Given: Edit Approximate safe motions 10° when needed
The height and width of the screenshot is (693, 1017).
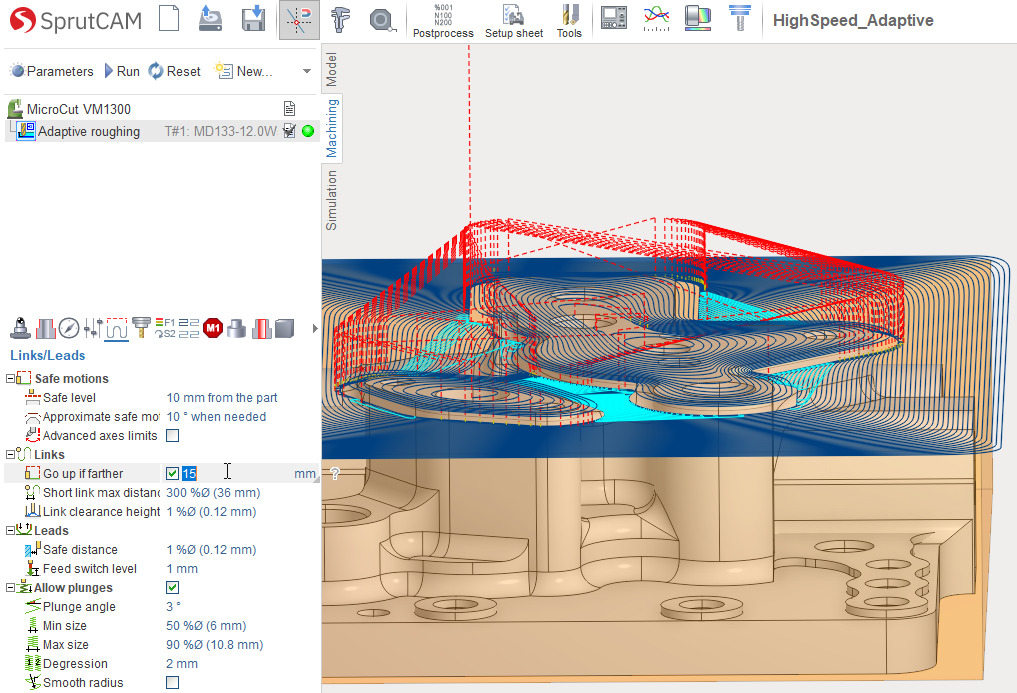Looking at the screenshot, I should coord(216,417).
